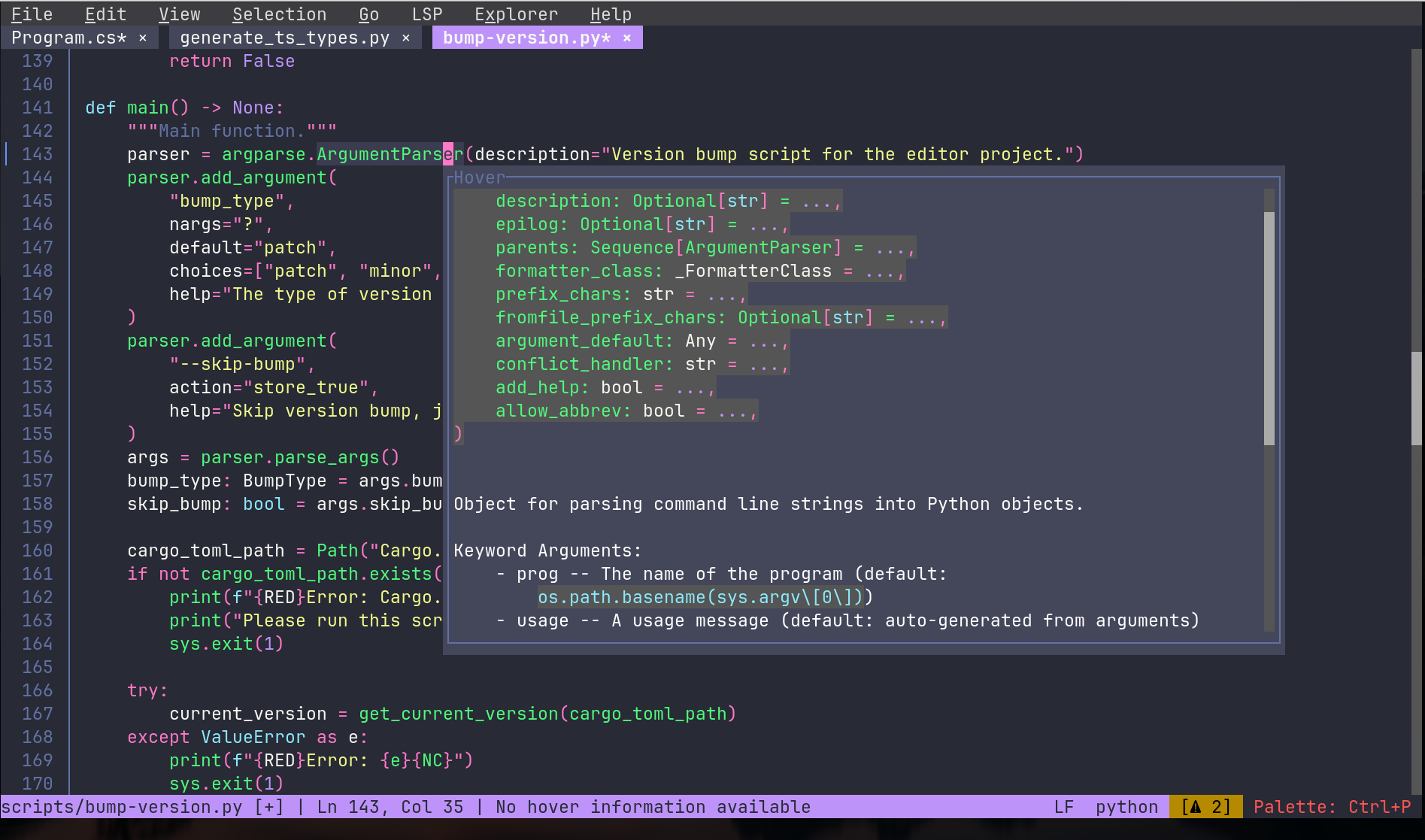
Task: Close the bump-version.py tab
Action: coord(627,38)
